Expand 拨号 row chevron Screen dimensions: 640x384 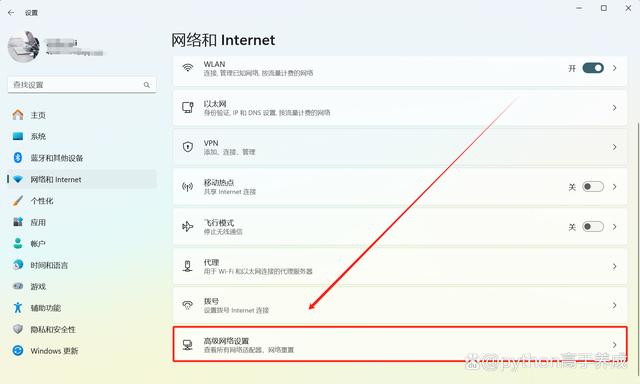click(614, 305)
